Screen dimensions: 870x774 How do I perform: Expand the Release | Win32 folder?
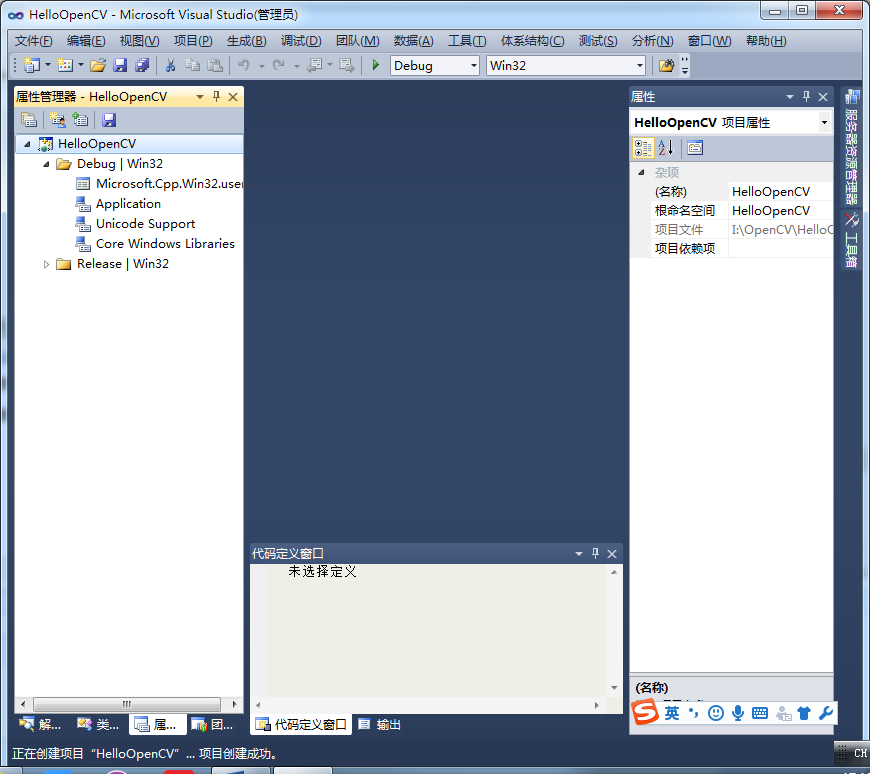(x=46, y=265)
